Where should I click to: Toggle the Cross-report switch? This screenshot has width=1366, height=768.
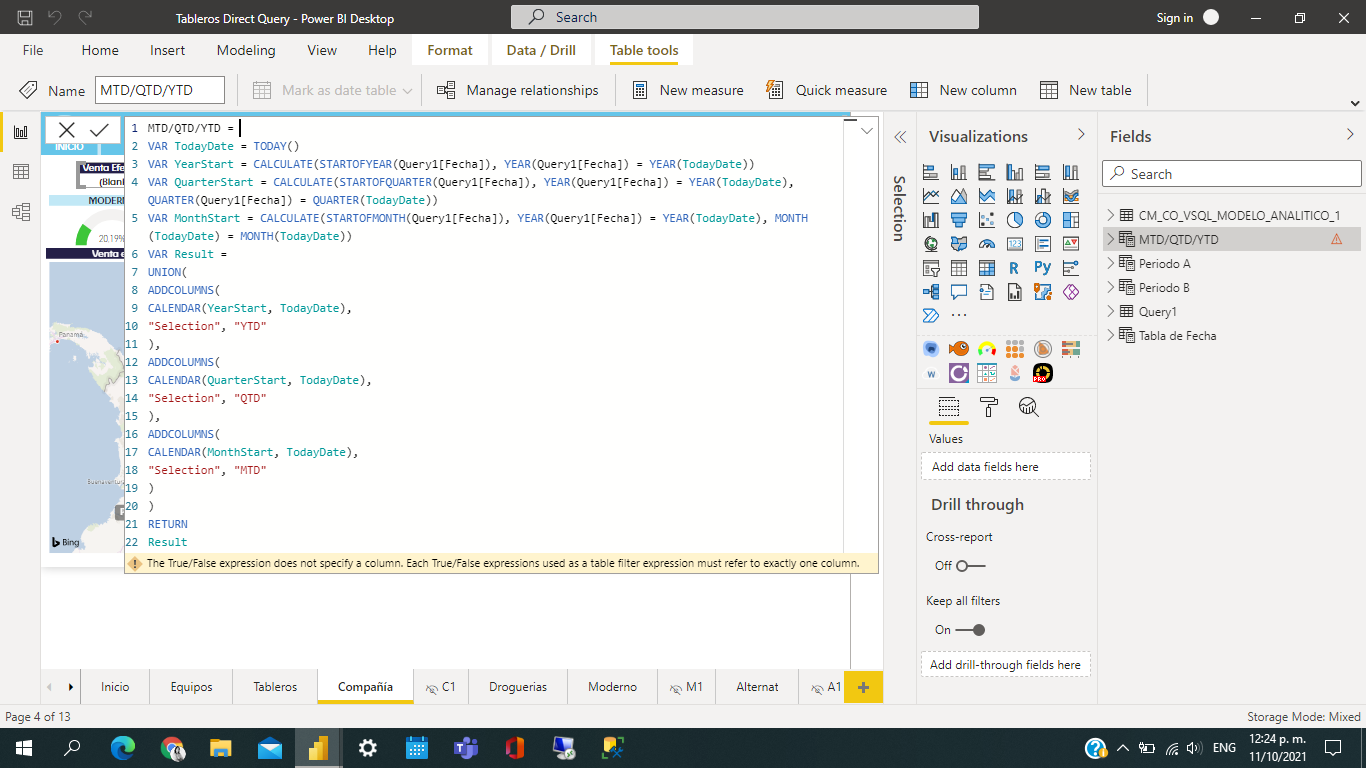click(970, 566)
